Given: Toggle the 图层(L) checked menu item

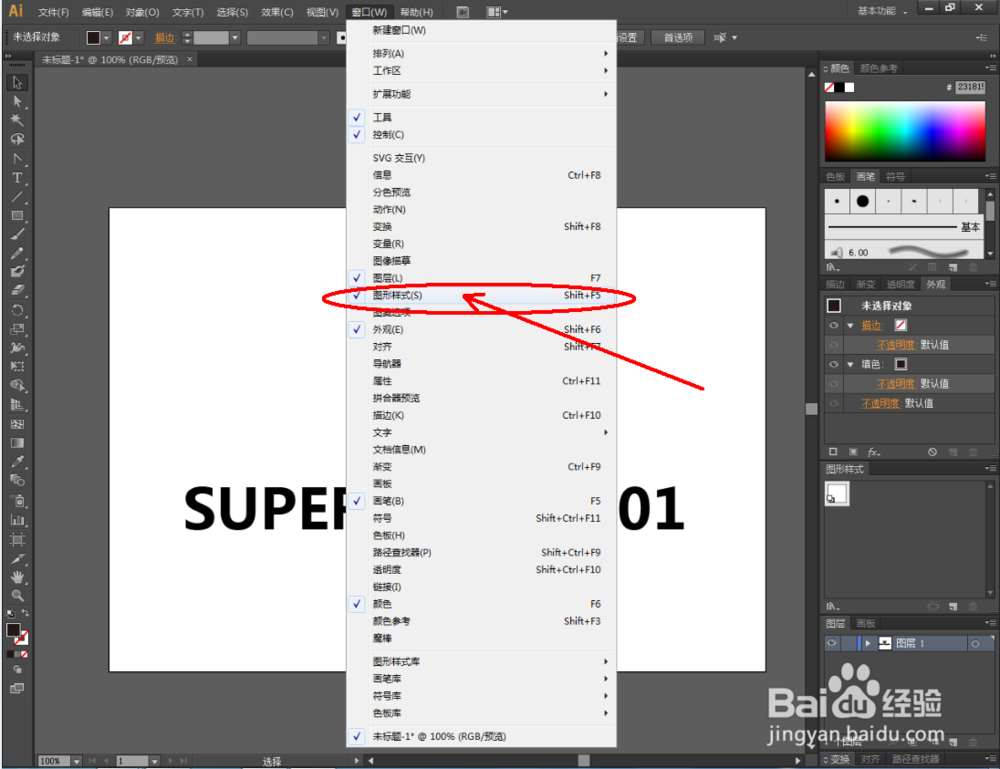Looking at the screenshot, I should (x=482, y=278).
